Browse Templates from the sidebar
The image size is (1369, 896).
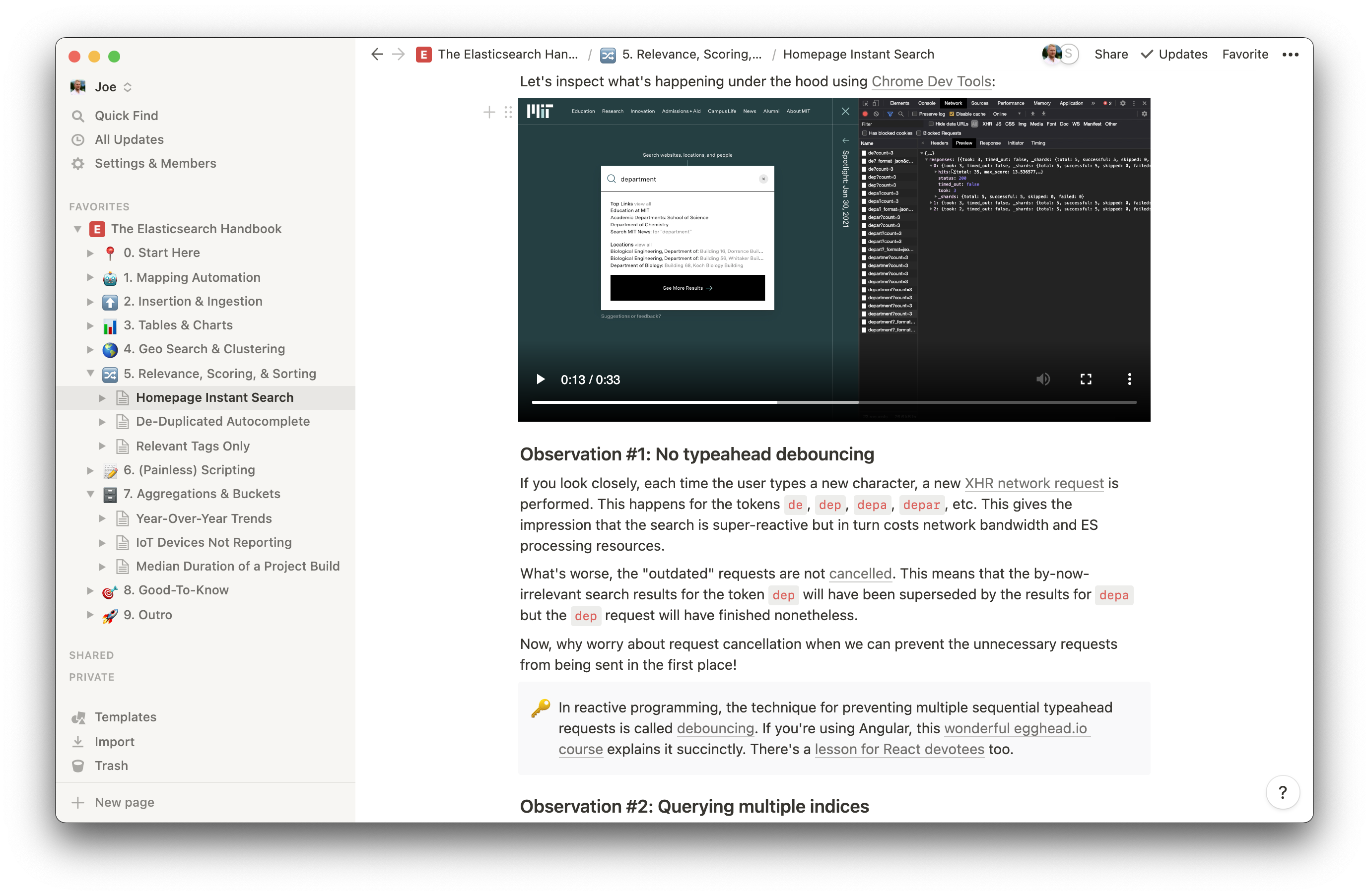[x=126, y=716]
